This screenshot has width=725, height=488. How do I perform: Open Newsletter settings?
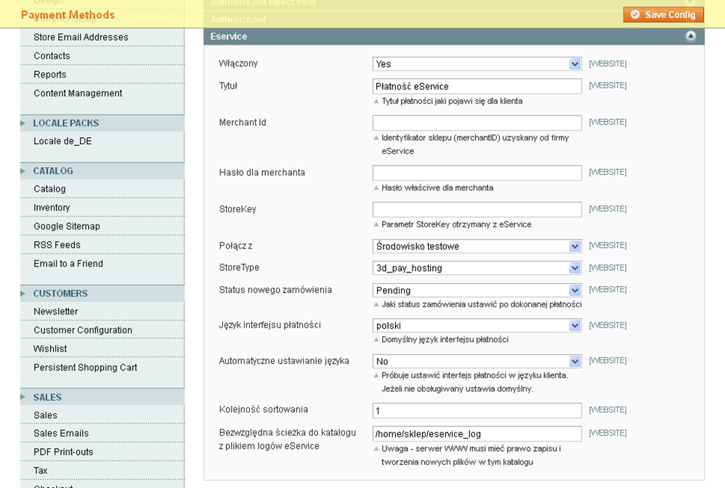(x=102, y=311)
